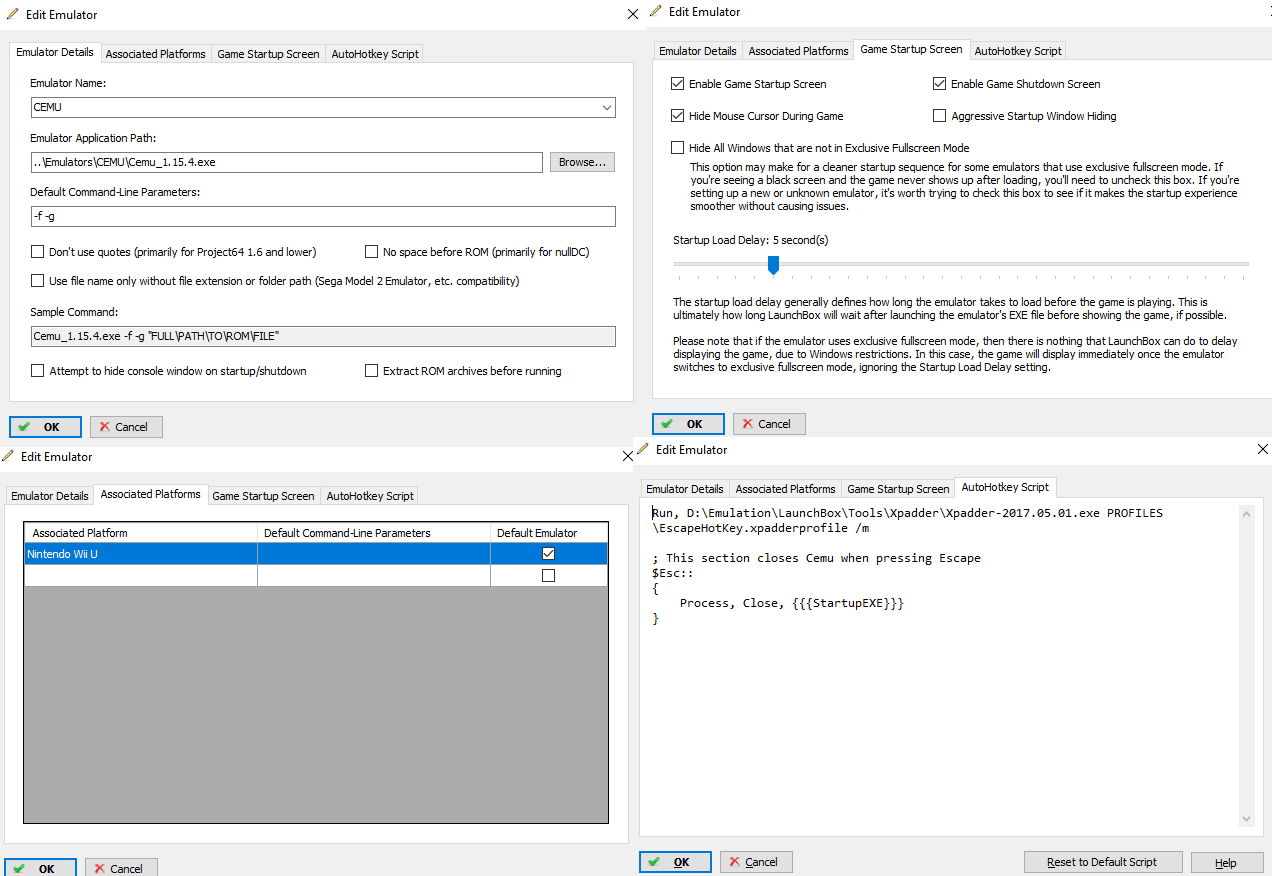1272x876 pixels.
Task: Click OK in the Associated Platforms window
Action: click(x=40, y=869)
